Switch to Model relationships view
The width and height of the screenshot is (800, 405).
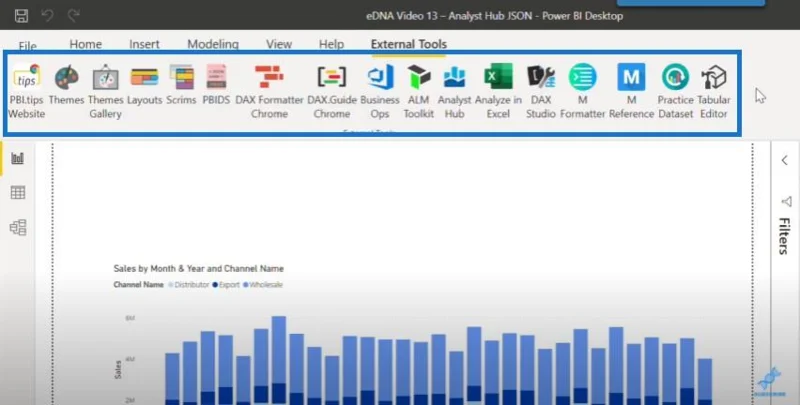pyautogui.click(x=18, y=227)
